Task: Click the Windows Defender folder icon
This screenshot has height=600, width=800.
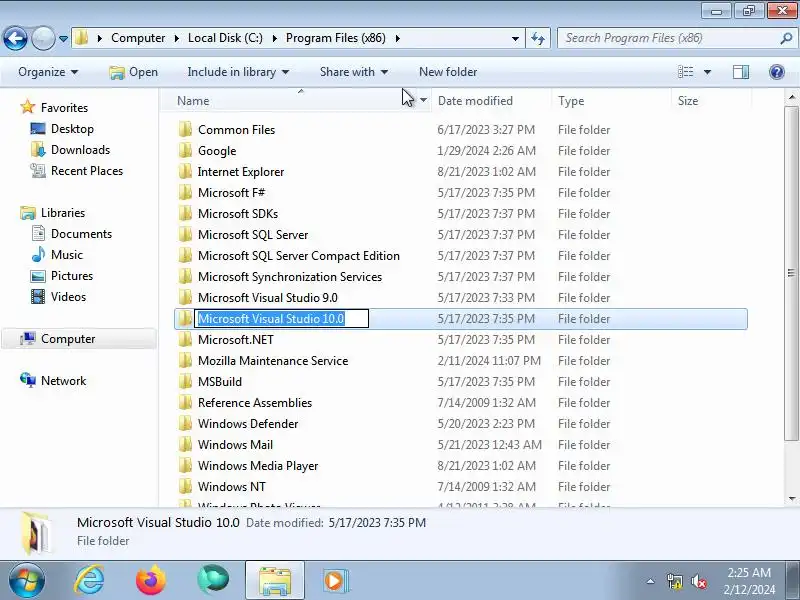Action: pyautogui.click(x=185, y=423)
